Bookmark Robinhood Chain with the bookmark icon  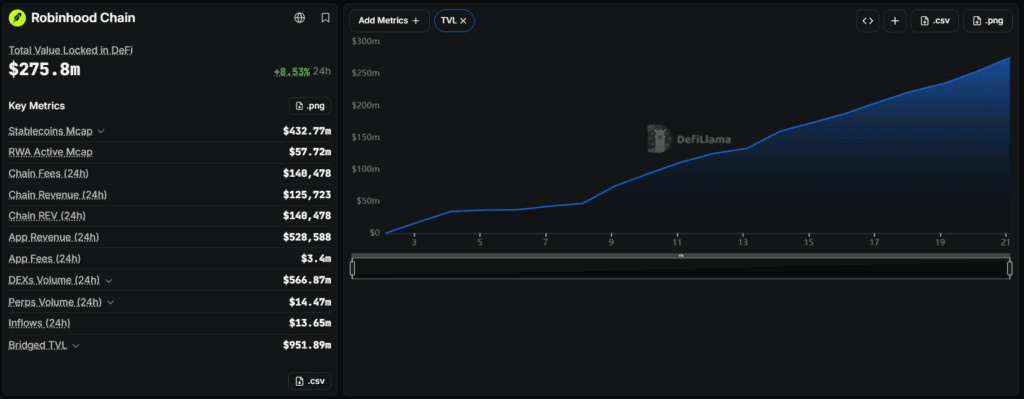[325, 18]
